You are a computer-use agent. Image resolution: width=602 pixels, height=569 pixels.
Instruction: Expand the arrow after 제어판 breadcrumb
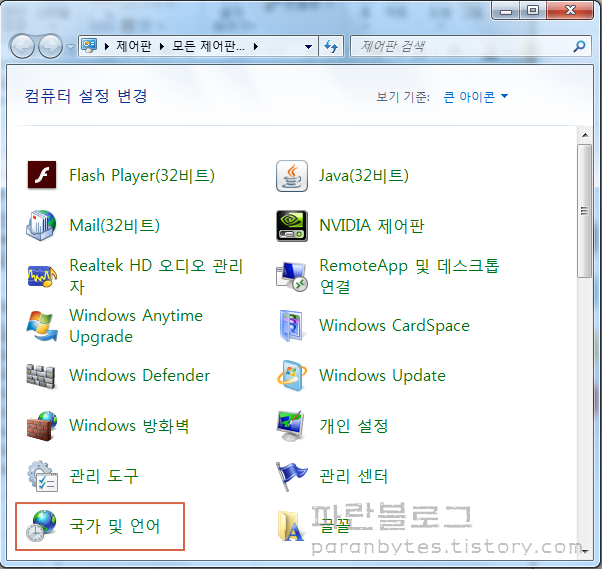[162, 47]
